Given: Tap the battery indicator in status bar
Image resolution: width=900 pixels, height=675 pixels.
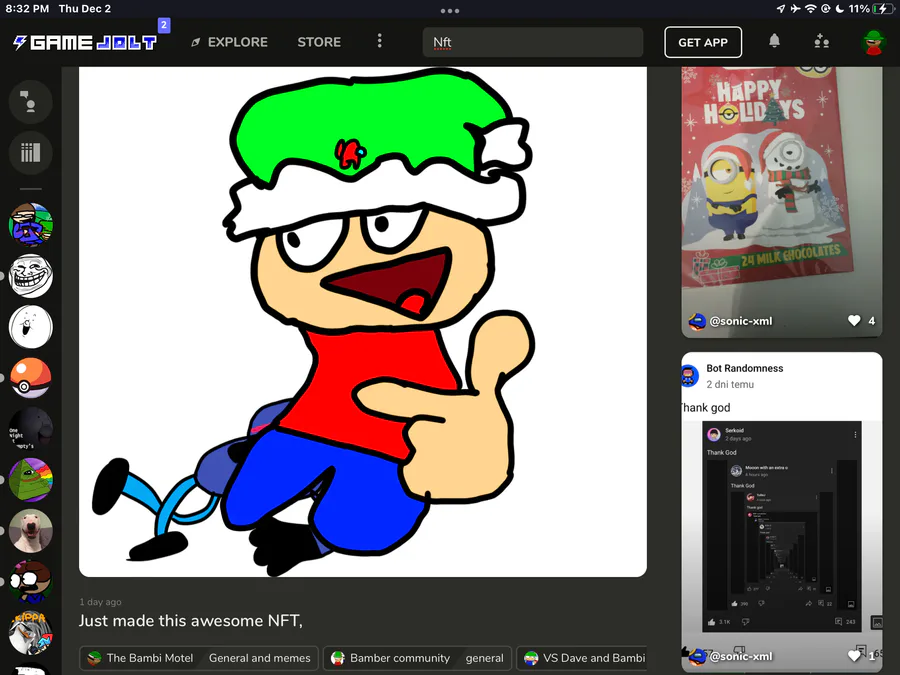Looking at the screenshot, I should [x=883, y=9].
